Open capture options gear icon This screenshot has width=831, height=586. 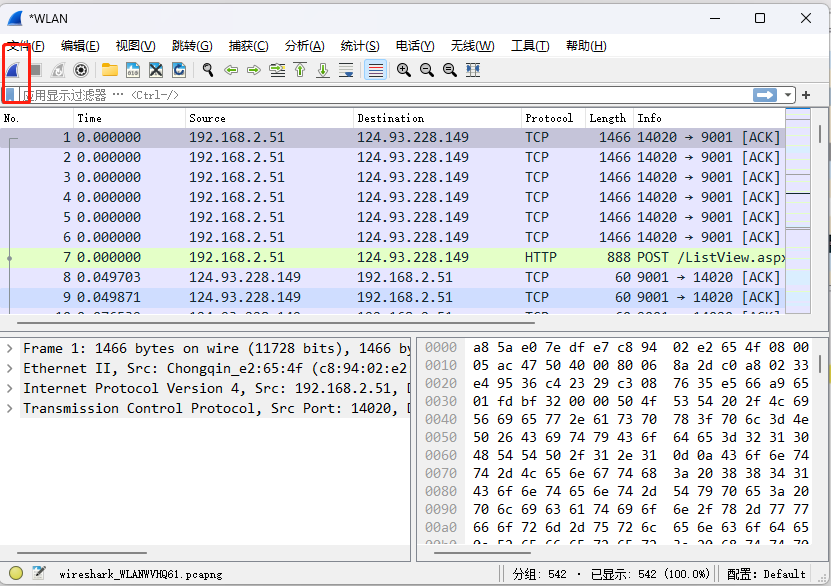81,70
